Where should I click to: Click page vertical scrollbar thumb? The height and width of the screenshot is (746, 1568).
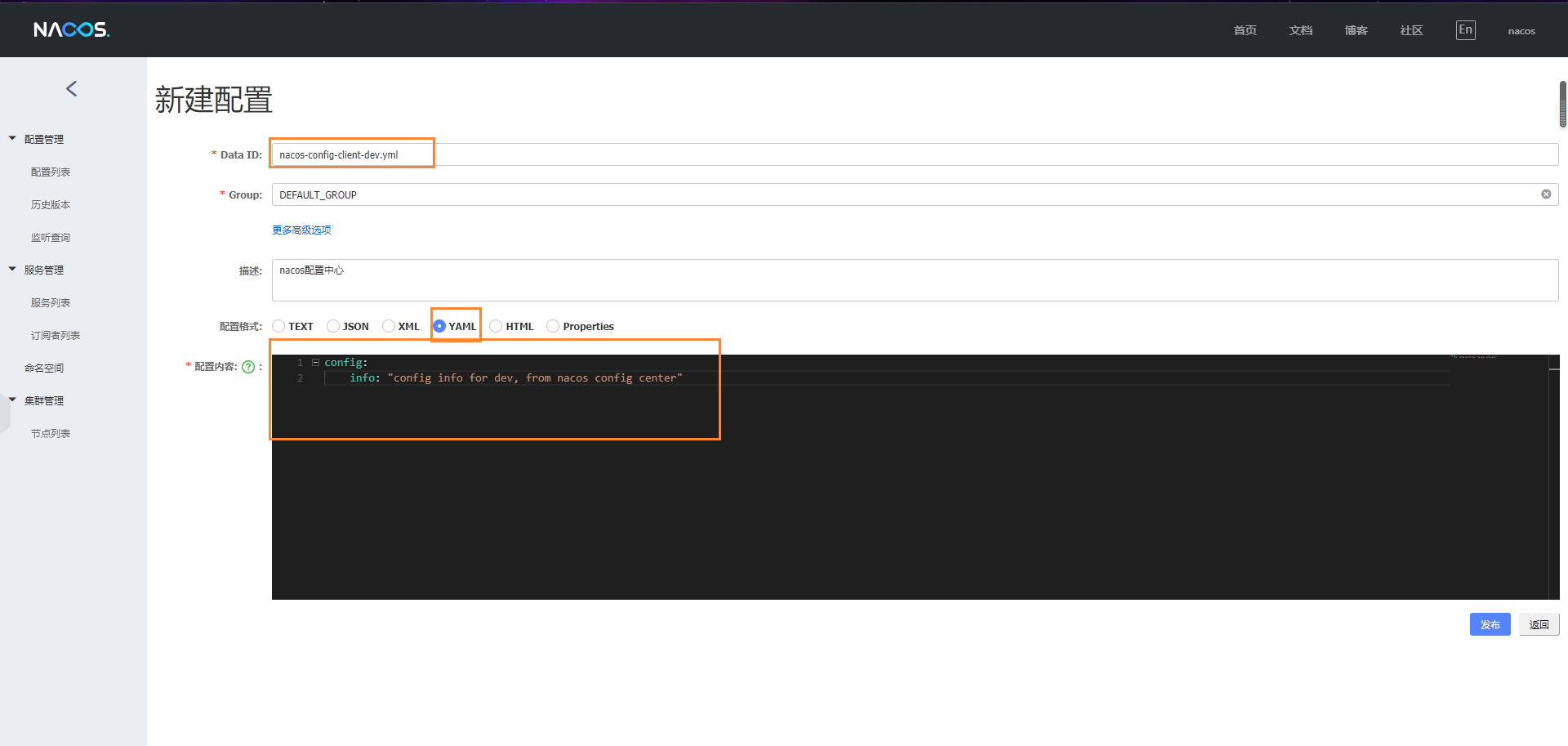click(1563, 104)
